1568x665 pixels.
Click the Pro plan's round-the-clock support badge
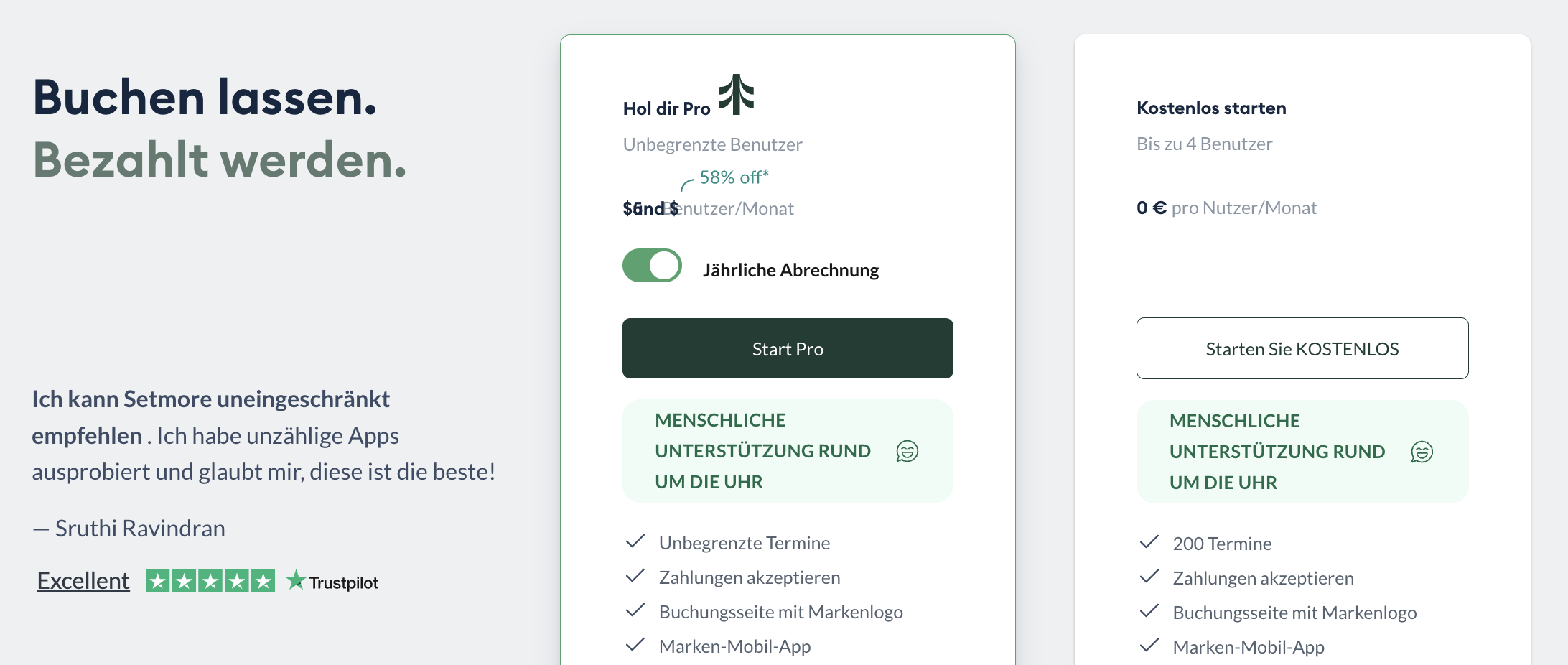coord(788,451)
